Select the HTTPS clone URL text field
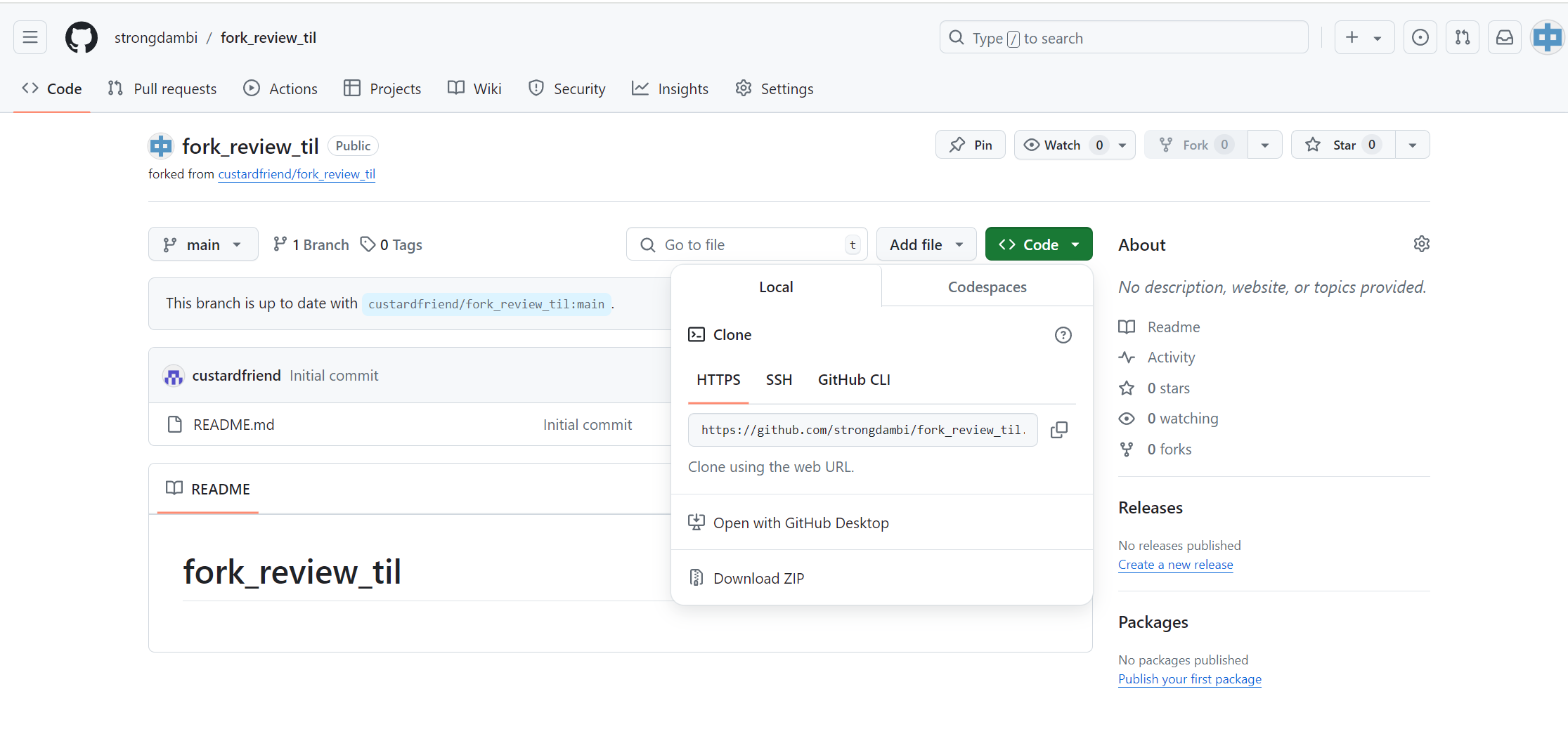 tap(863, 430)
